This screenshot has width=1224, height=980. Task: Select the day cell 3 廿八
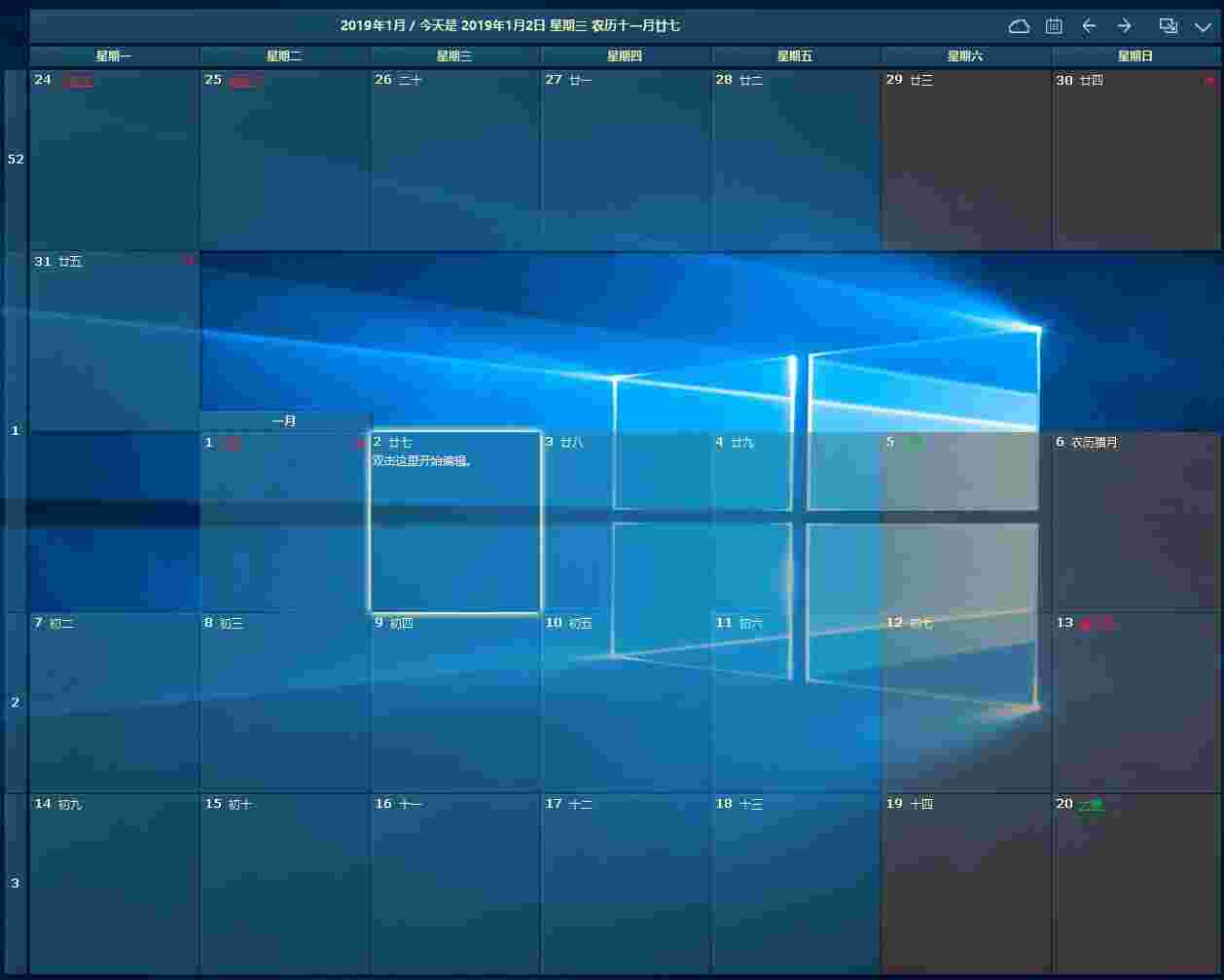click(625, 522)
